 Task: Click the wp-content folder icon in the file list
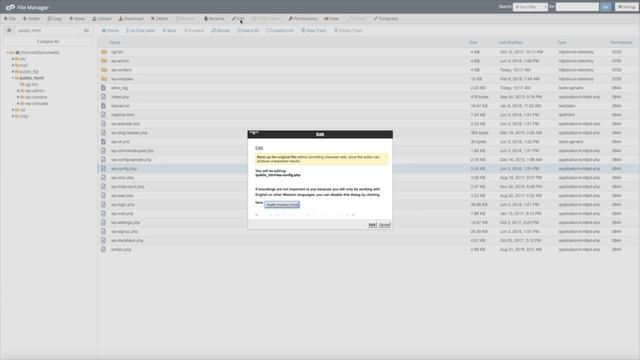tap(104, 70)
